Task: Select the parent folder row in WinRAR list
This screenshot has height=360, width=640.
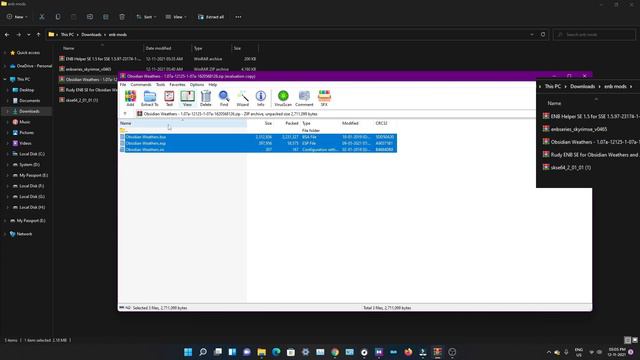Action: pos(258,130)
